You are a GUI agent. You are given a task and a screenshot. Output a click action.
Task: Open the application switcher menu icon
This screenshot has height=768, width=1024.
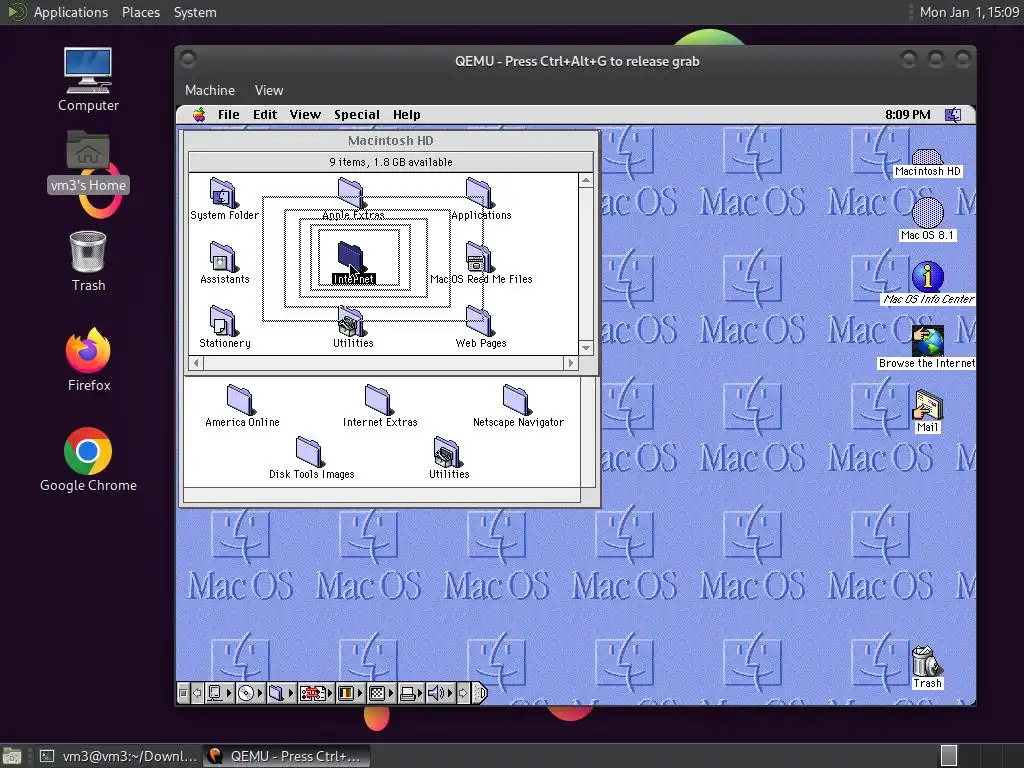[x=953, y=115]
